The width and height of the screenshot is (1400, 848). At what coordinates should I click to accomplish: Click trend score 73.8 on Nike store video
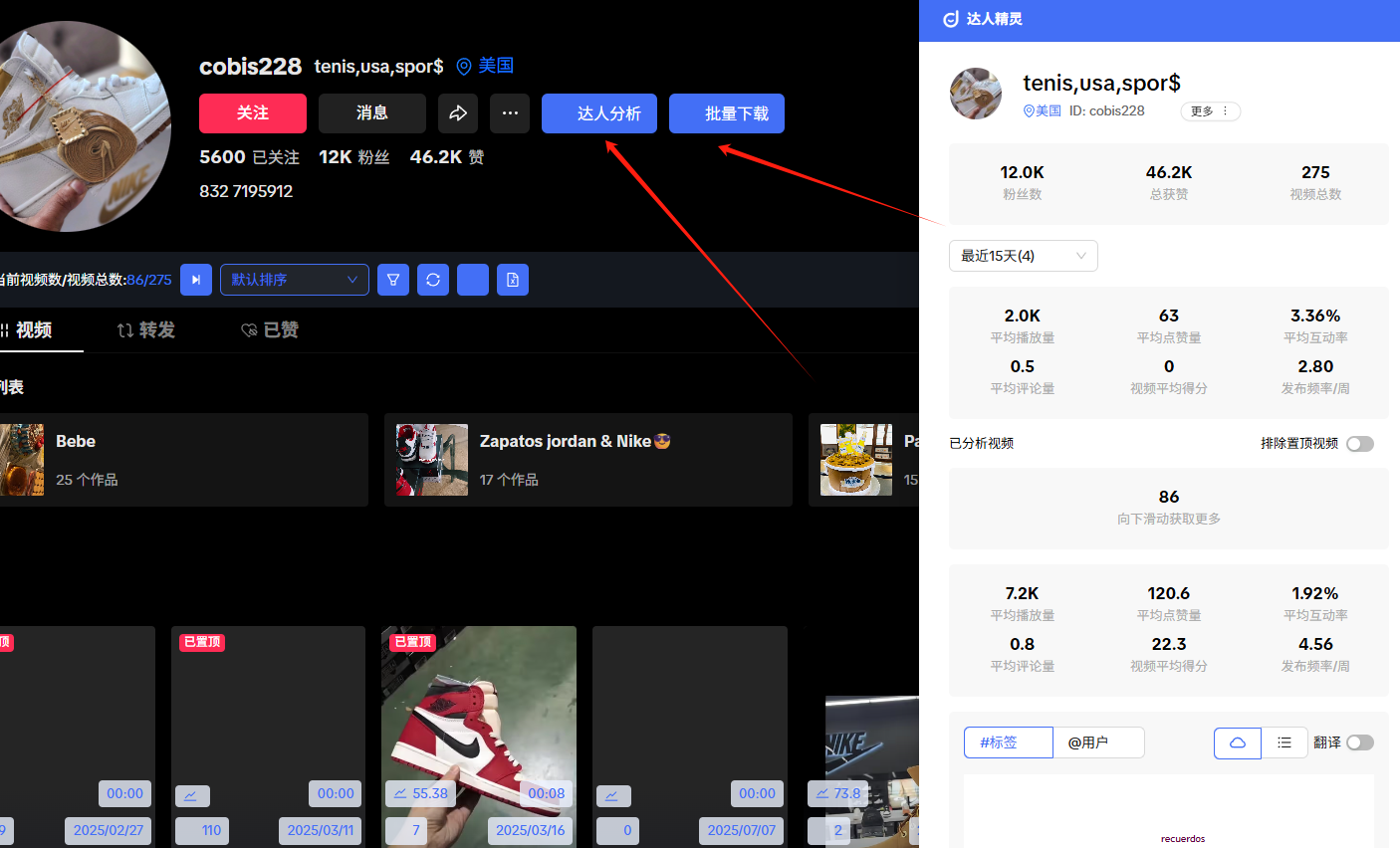[x=836, y=793]
